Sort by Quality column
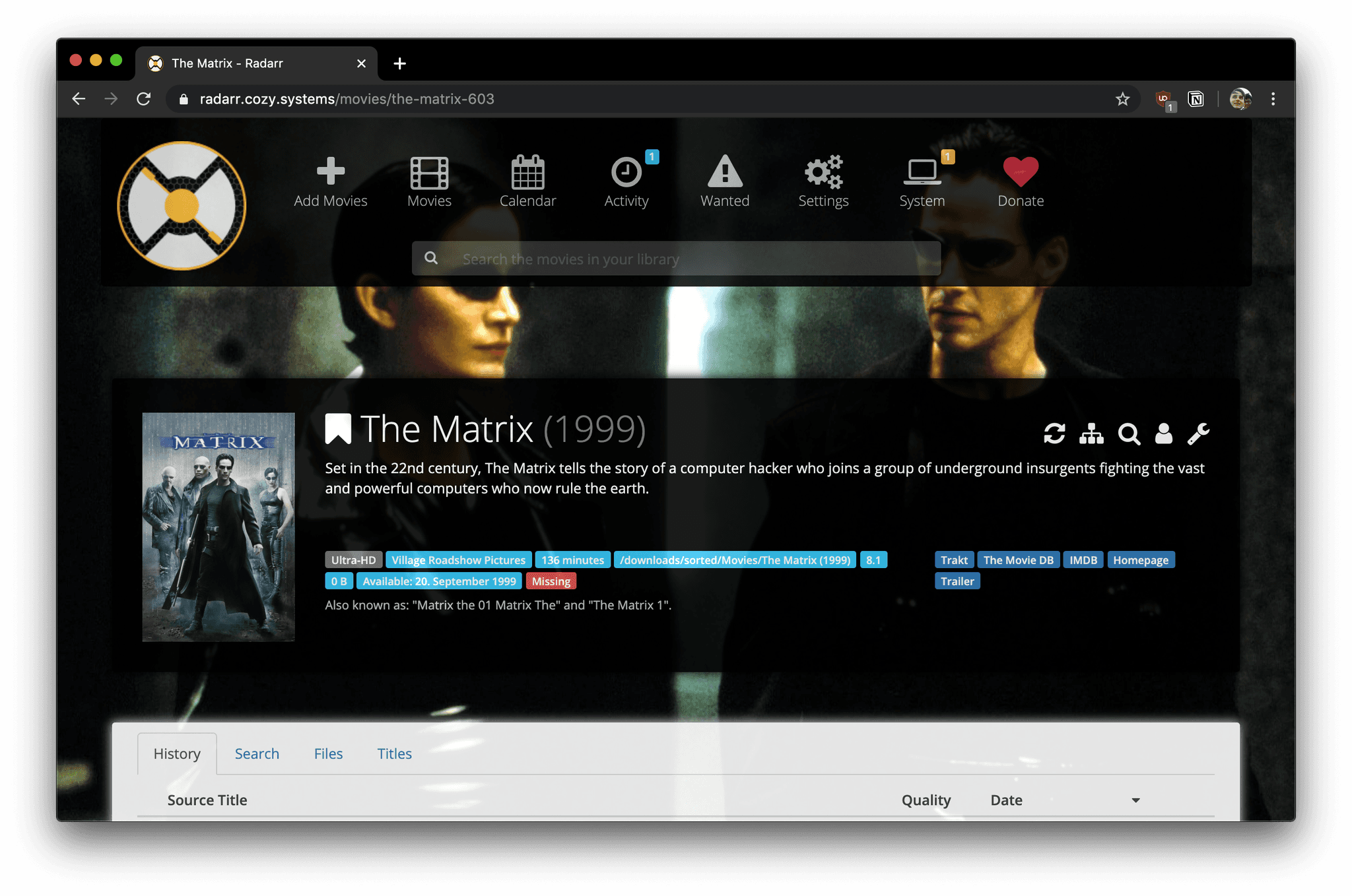Viewport: 1352px width, 896px height. click(x=926, y=800)
